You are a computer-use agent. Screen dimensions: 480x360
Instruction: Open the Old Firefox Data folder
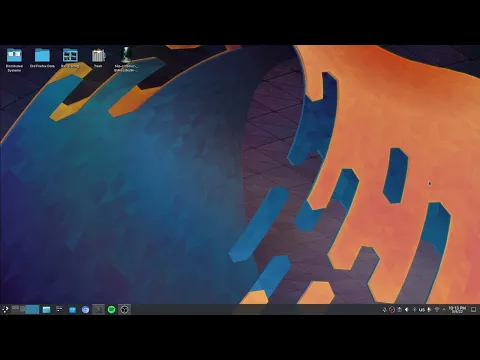click(x=42, y=58)
